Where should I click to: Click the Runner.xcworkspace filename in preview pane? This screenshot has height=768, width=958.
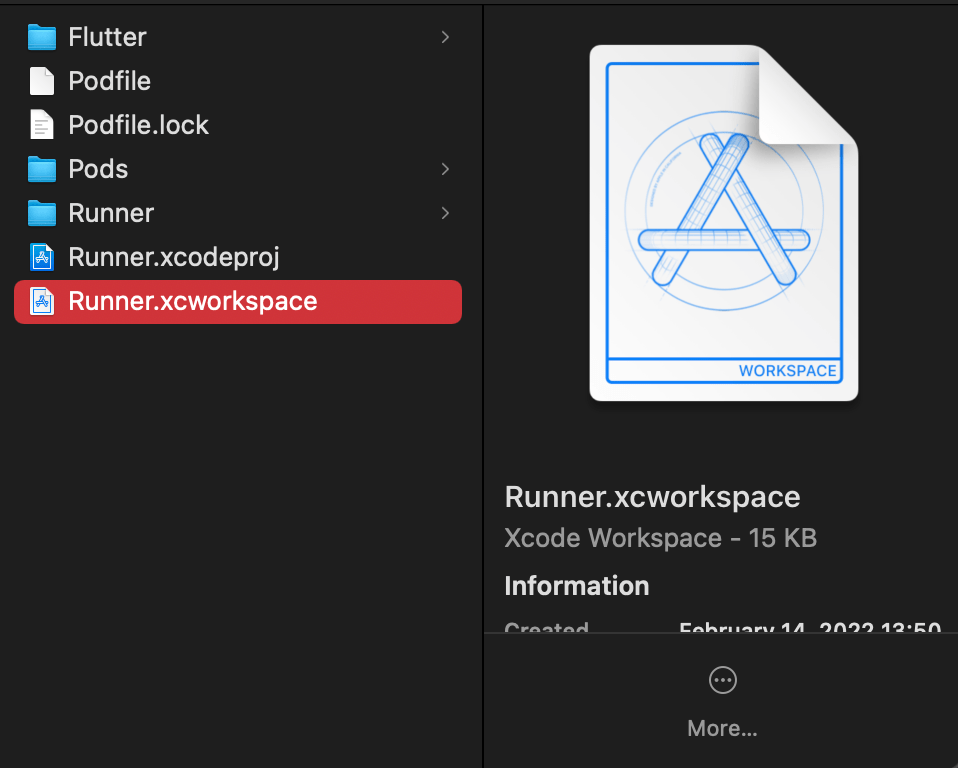pyautogui.click(x=652, y=497)
